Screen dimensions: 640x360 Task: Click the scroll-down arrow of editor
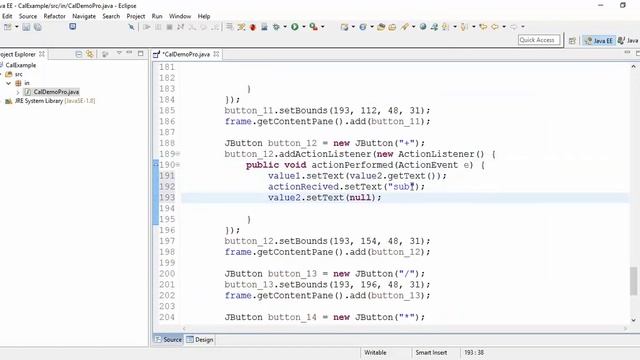click(x=633, y=320)
